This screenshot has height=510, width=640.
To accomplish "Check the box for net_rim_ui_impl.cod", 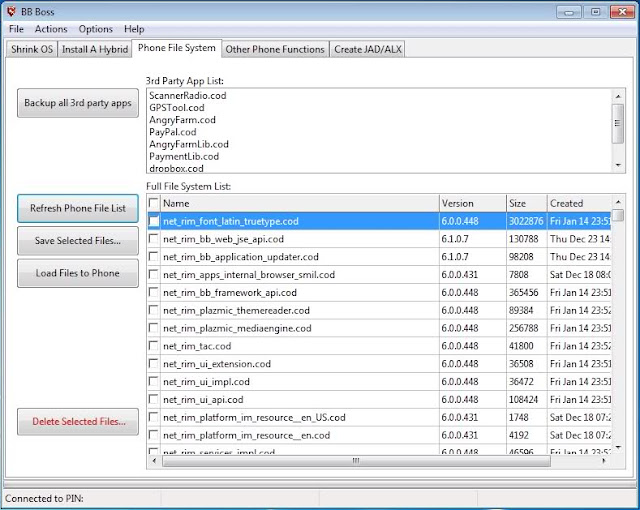I will click(153, 381).
